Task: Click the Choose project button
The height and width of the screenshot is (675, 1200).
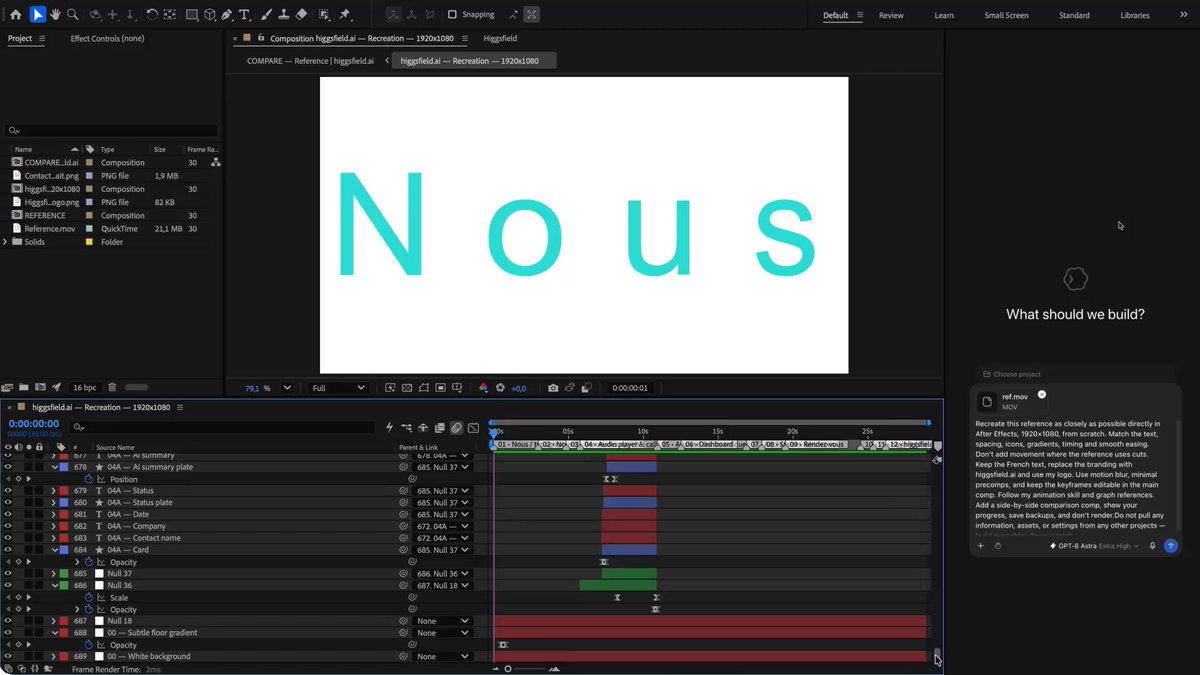Action: (x=1011, y=374)
